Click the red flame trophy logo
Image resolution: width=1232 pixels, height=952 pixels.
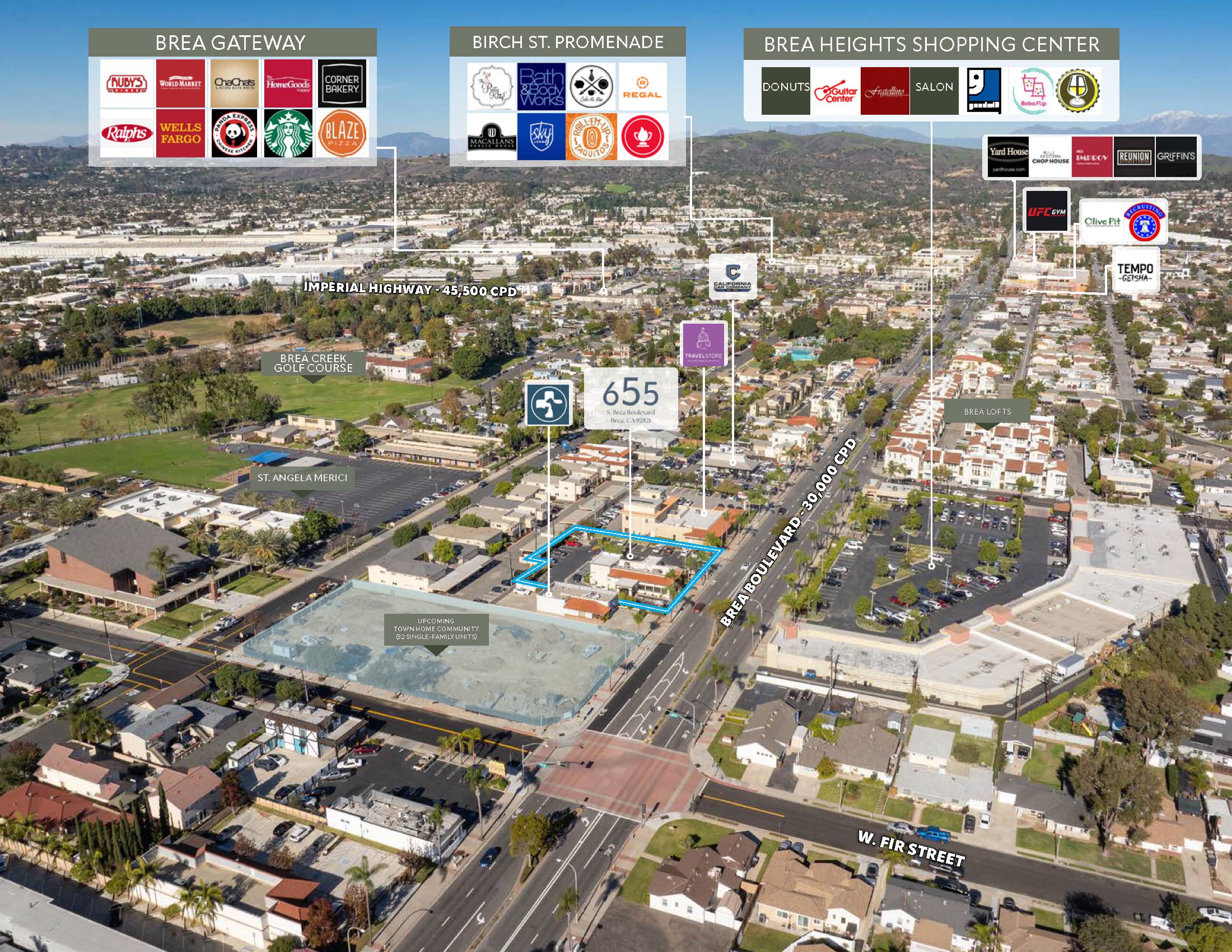coord(643,137)
